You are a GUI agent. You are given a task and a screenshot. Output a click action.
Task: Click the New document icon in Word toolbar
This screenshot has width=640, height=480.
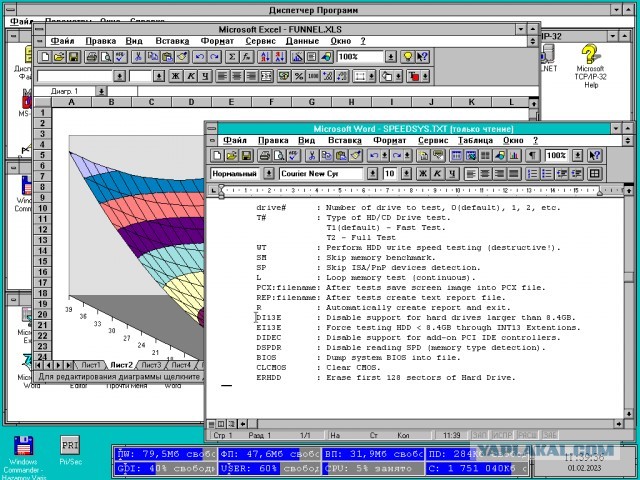point(217,156)
